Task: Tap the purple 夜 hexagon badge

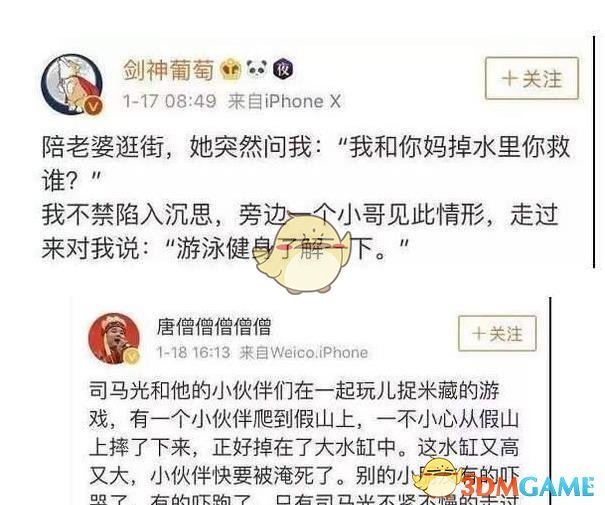Action: click(x=283, y=70)
